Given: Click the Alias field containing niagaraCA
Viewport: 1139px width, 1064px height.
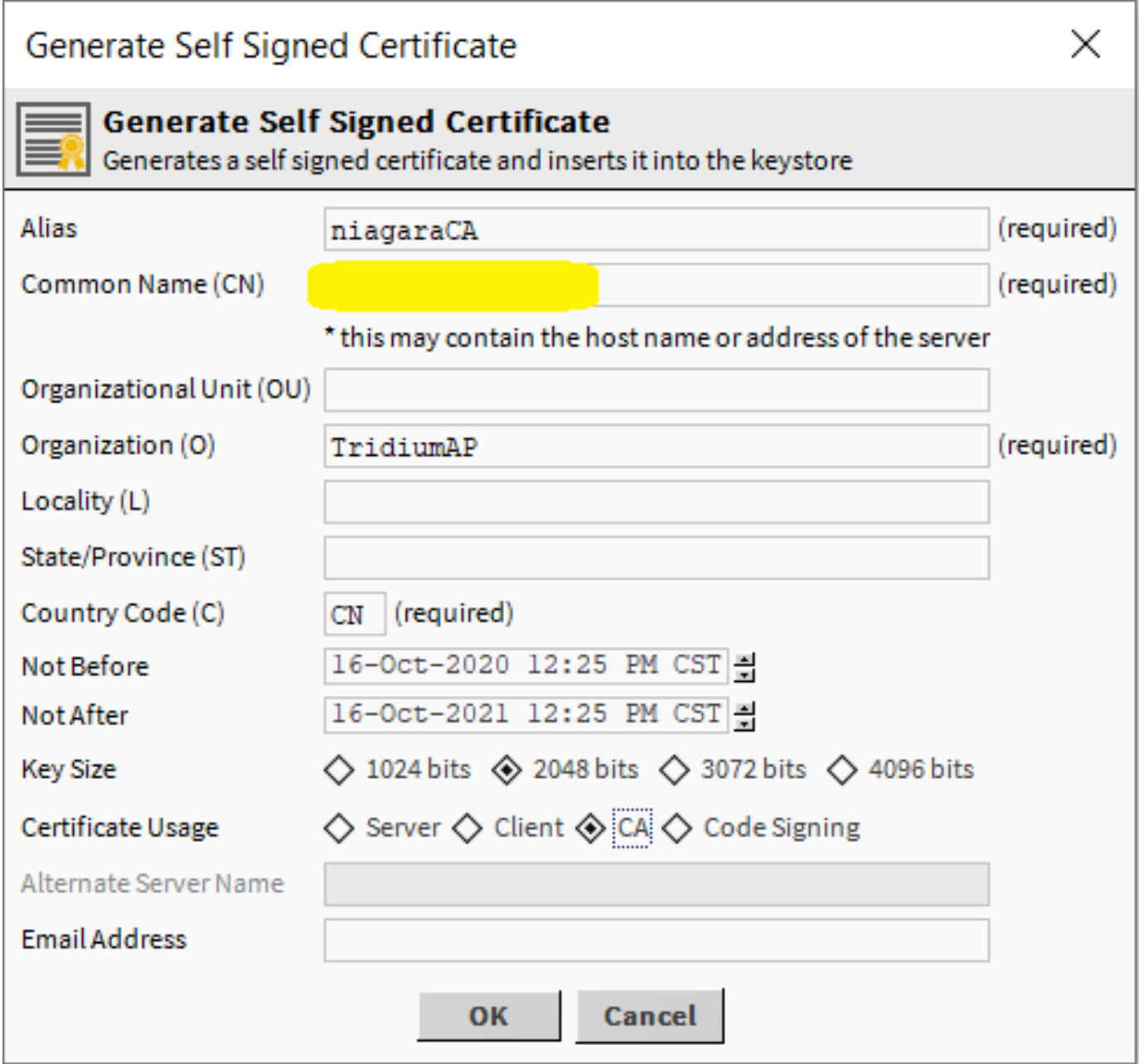Looking at the screenshot, I should 656,230.
